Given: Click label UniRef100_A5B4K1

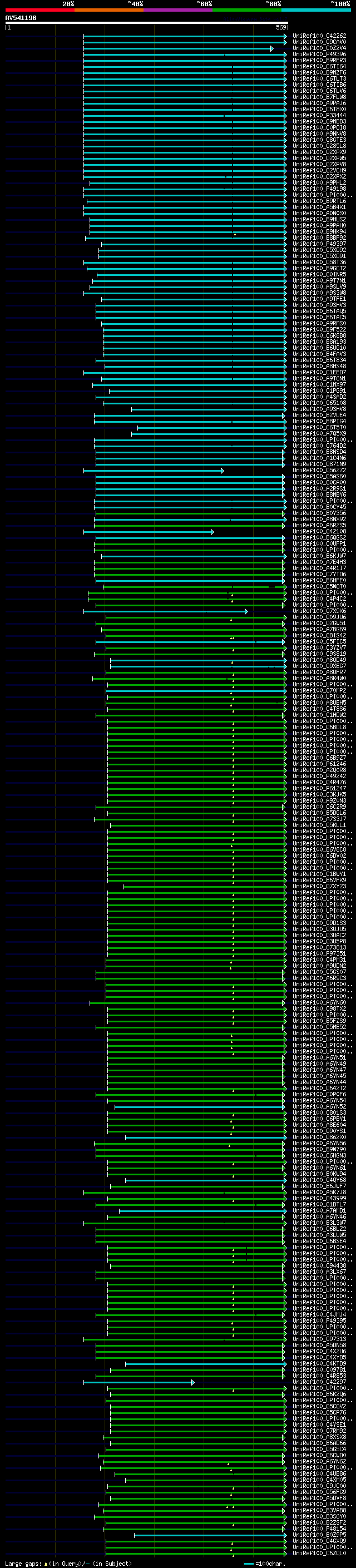Looking at the screenshot, I should [319, 207].
